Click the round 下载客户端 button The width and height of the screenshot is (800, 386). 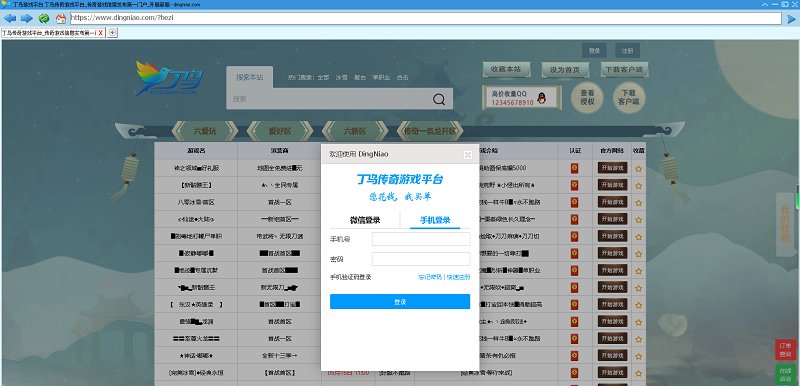tap(629, 97)
